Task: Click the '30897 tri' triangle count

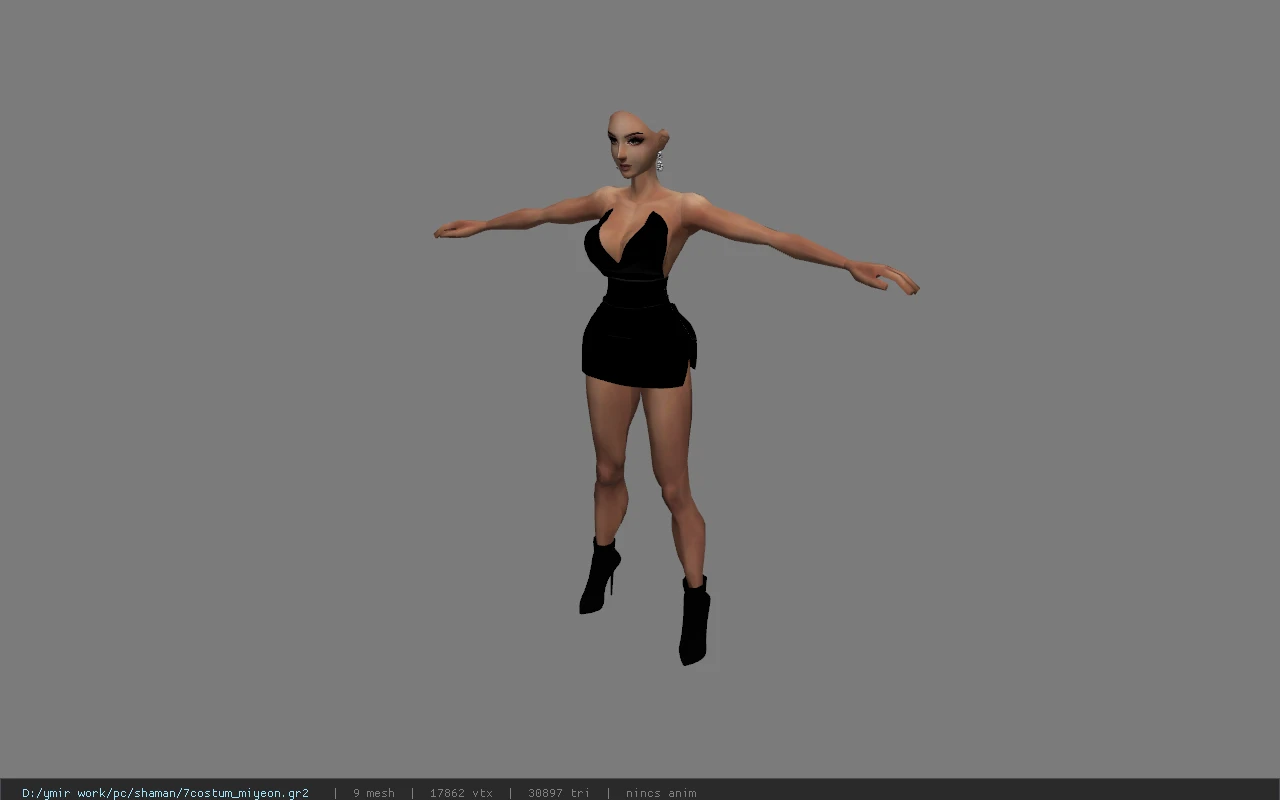Action: click(559, 793)
